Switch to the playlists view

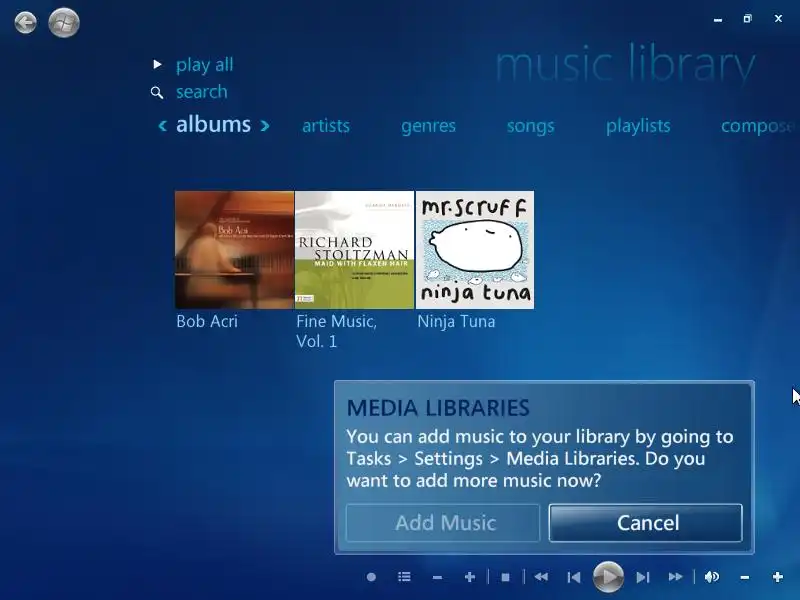(x=638, y=126)
